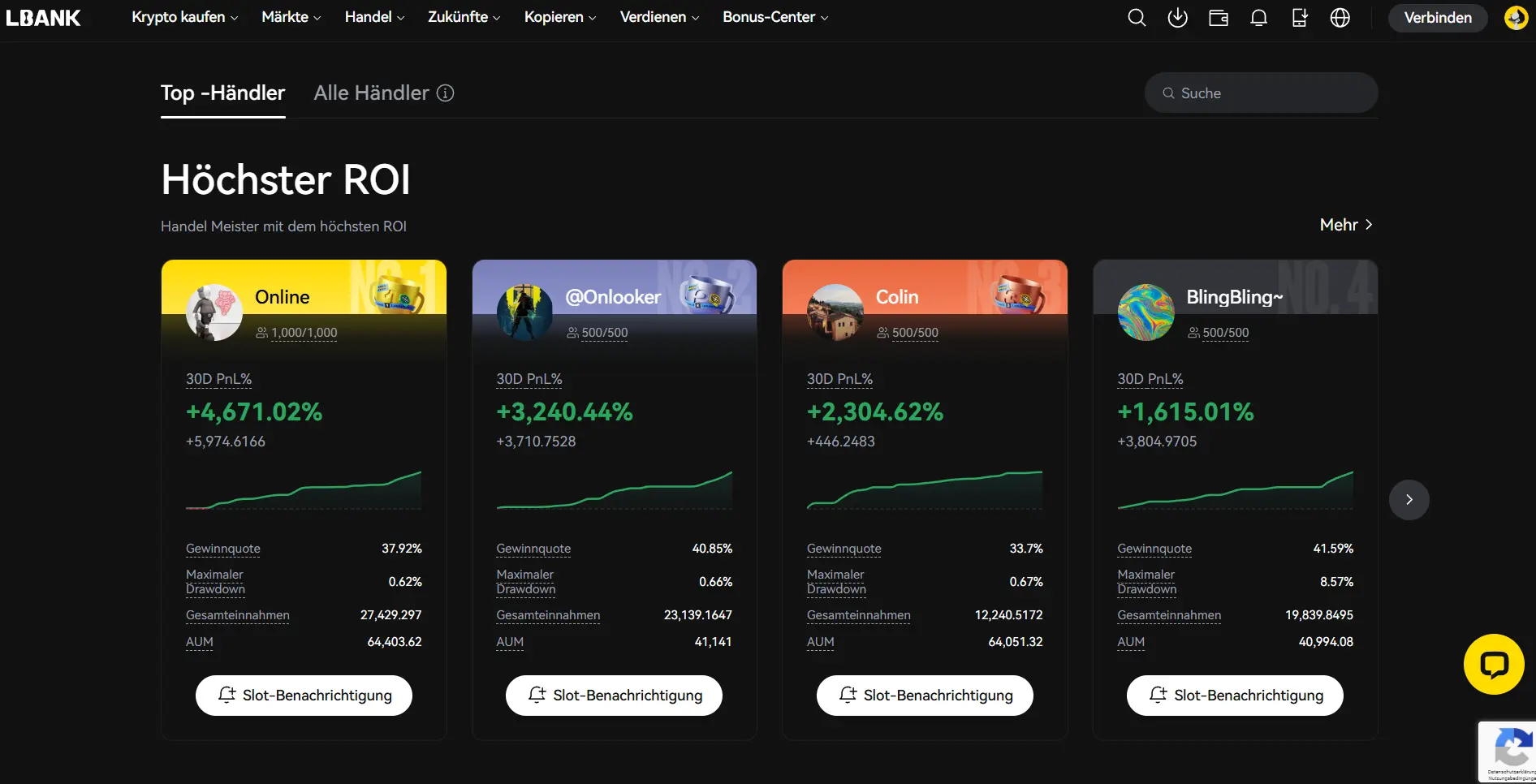Viewport: 1536px width, 784px height.
Task: Click Colin trader's avatar
Action: (835, 312)
